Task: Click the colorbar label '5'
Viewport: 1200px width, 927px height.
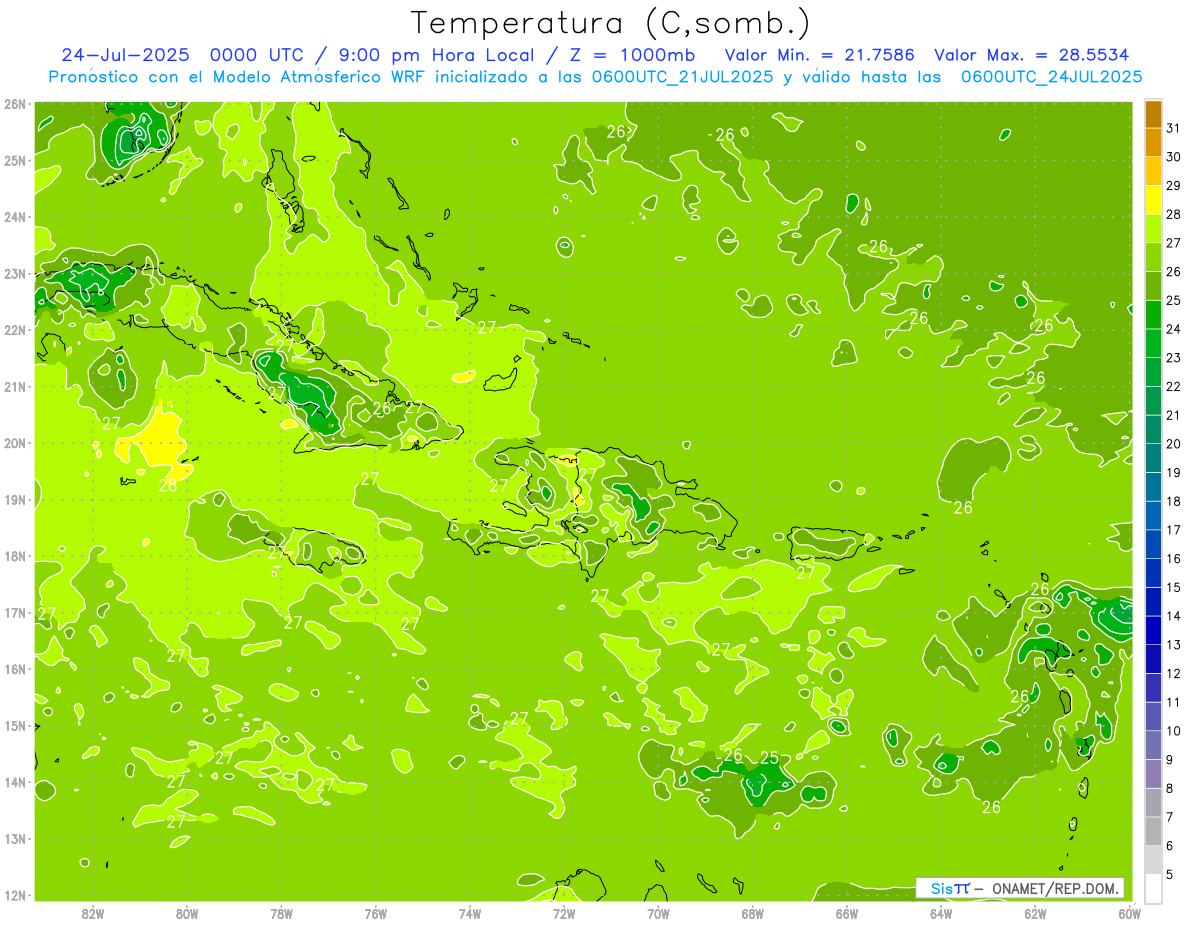Action: (1170, 874)
